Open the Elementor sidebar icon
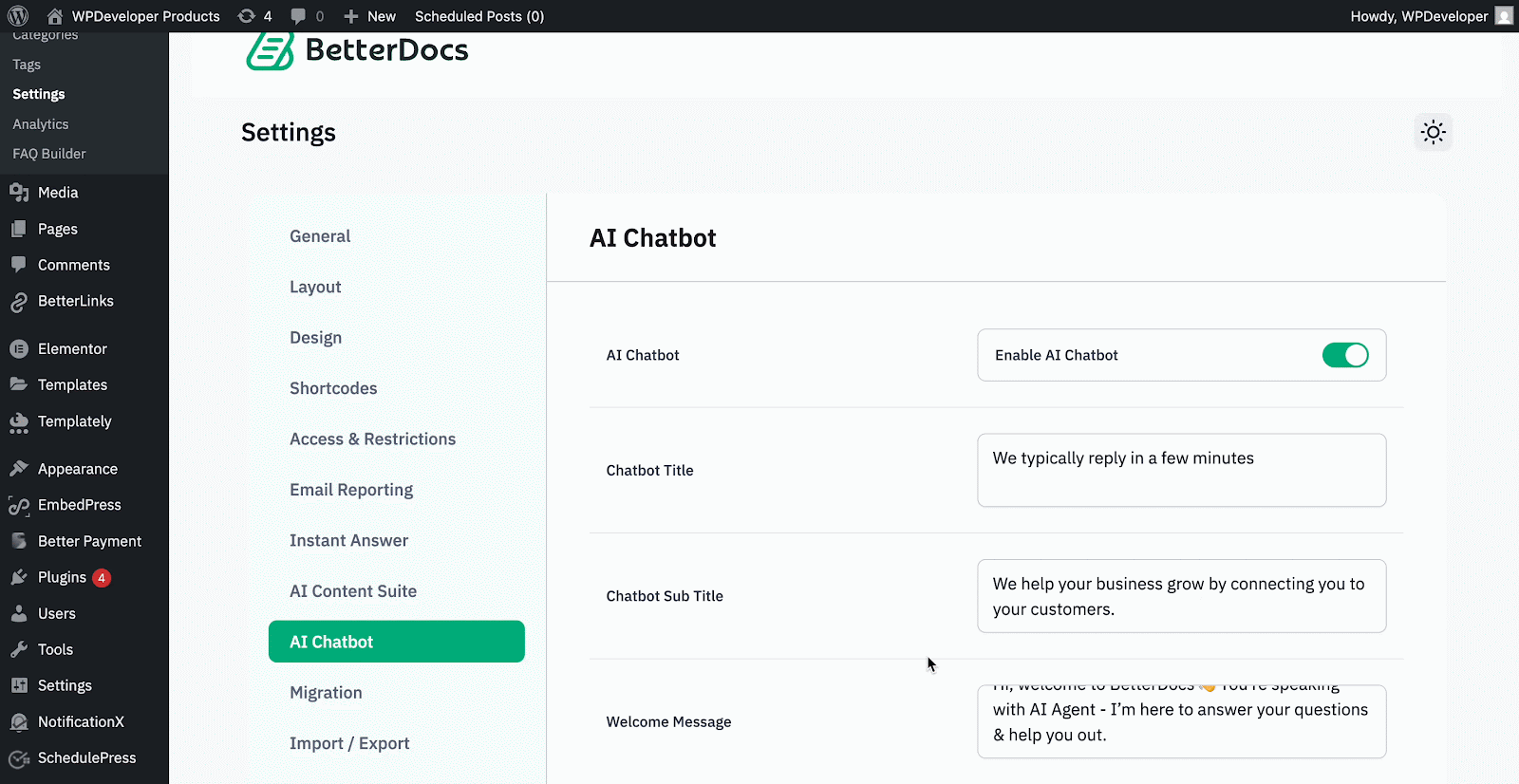This screenshot has height=784, width=1519. coord(18,349)
